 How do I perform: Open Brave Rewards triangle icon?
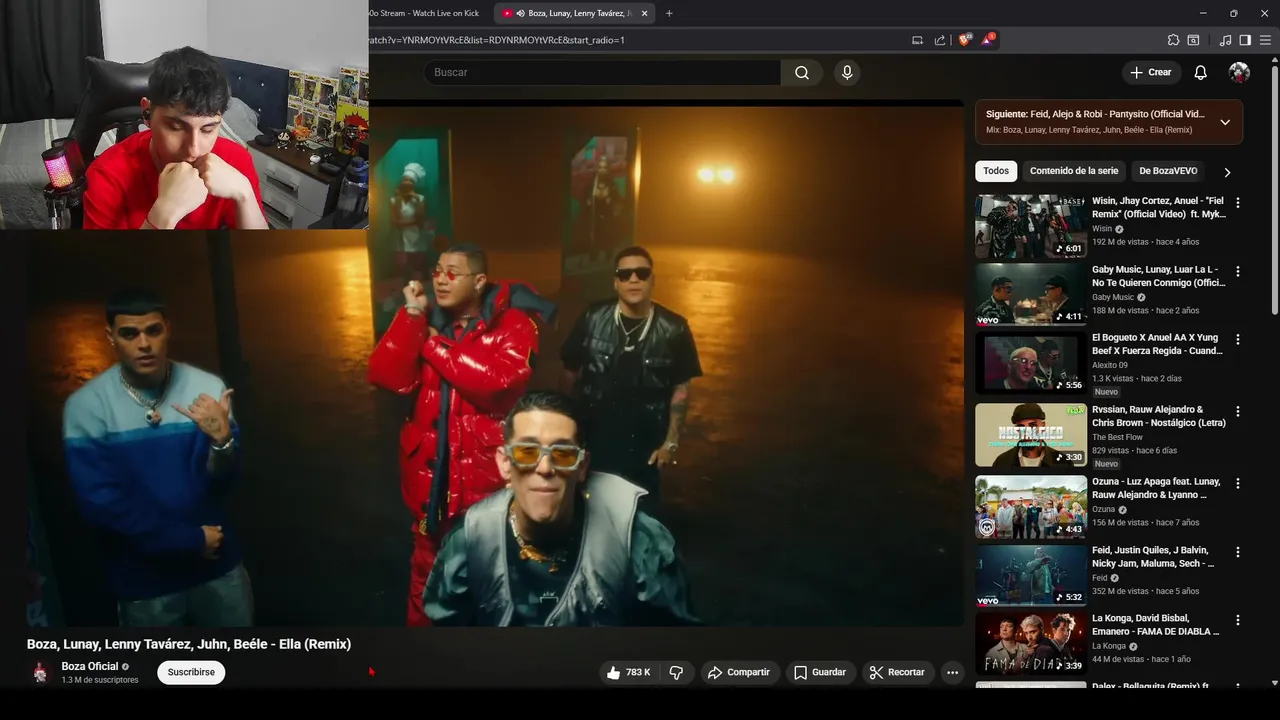pyautogui.click(x=988, y=40)
